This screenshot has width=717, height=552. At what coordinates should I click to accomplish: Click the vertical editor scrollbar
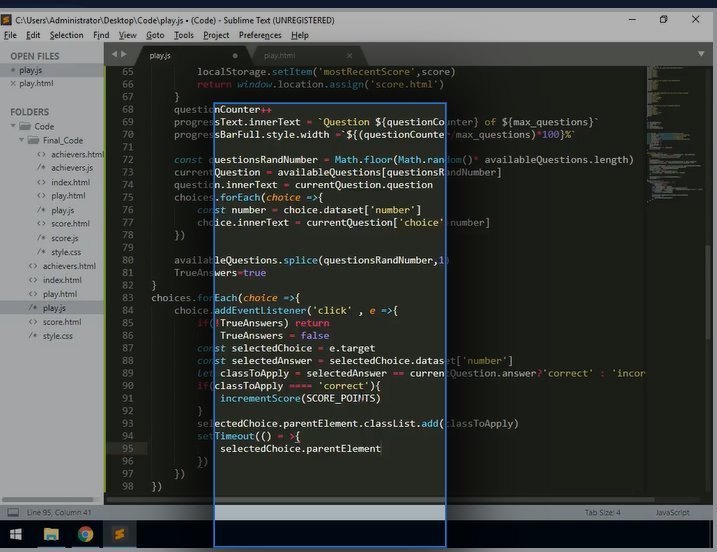click(x=708, y=292)
